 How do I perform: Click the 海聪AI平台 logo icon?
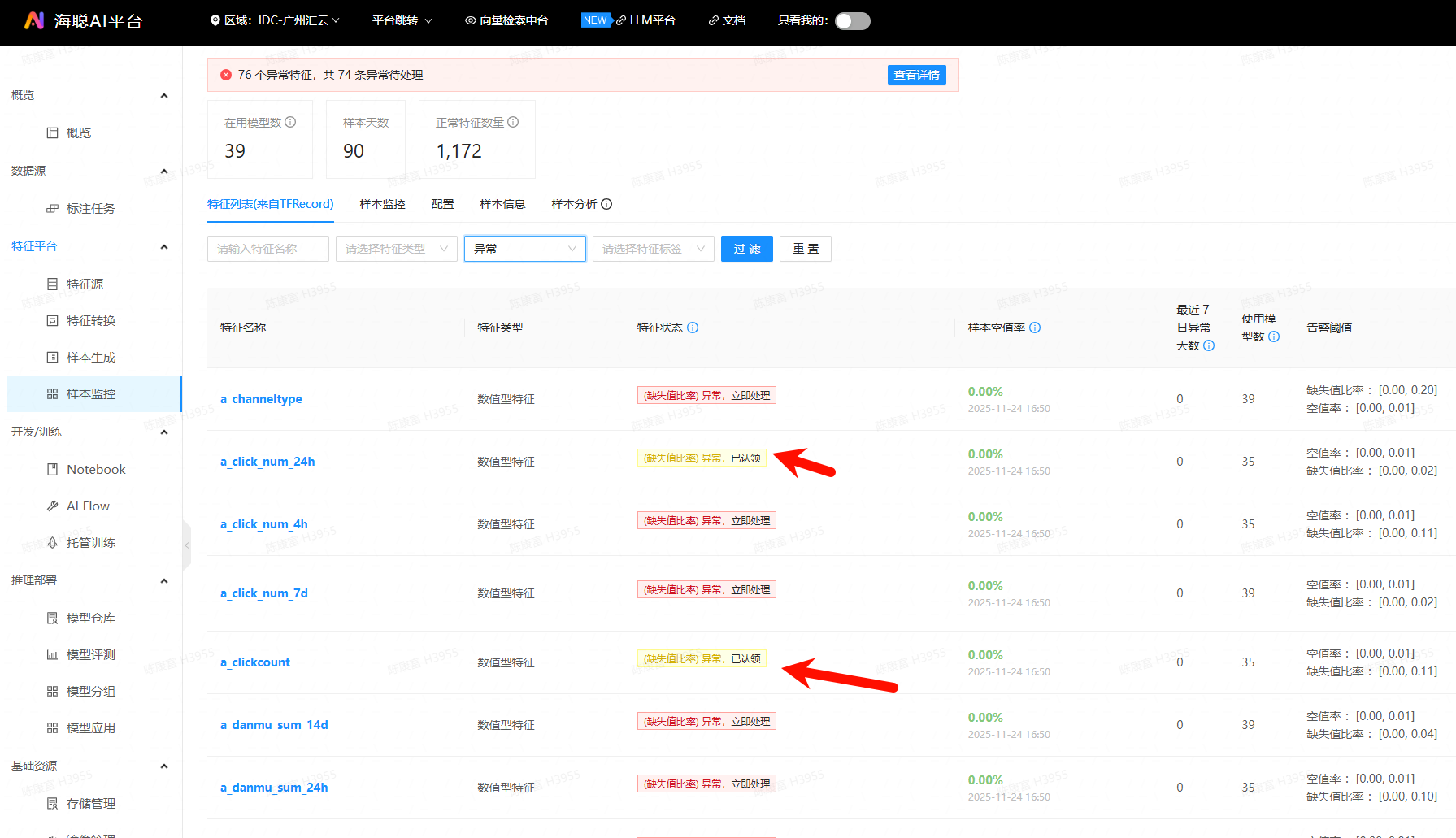(34, 20)
